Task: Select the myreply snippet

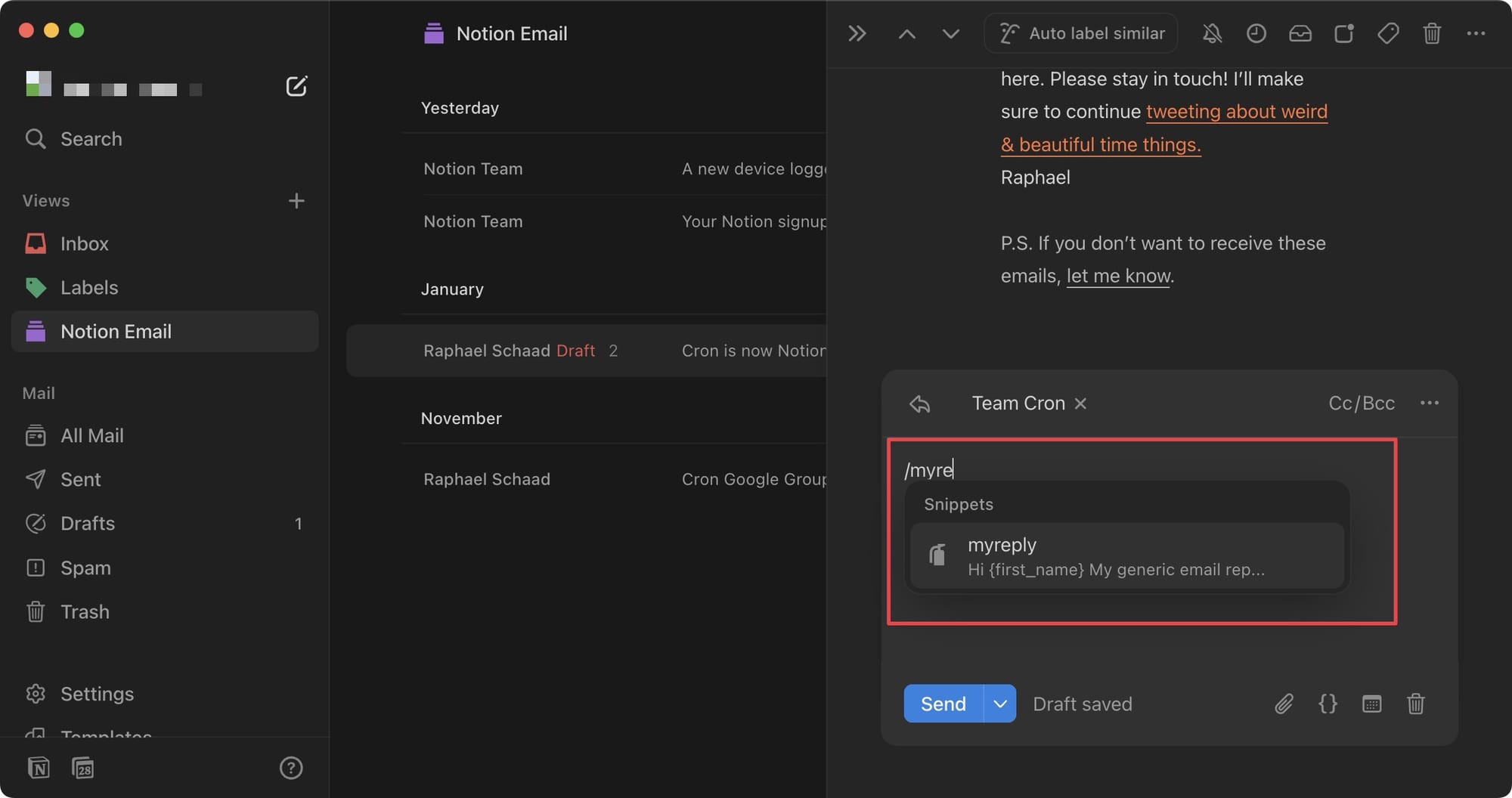Action: [1126, 556]
